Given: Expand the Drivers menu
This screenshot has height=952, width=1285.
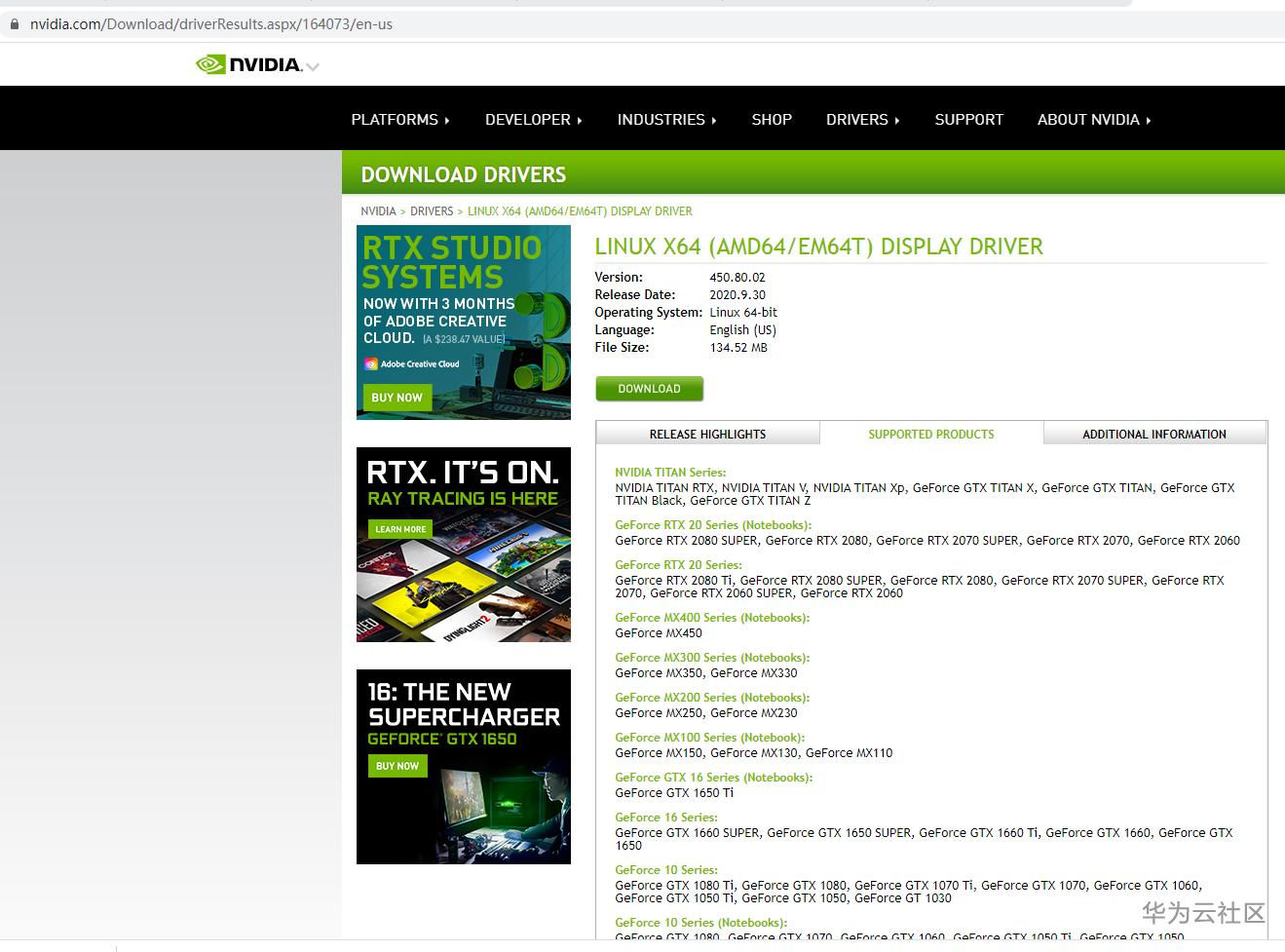Looking at the screenshot, I should 863,119.
